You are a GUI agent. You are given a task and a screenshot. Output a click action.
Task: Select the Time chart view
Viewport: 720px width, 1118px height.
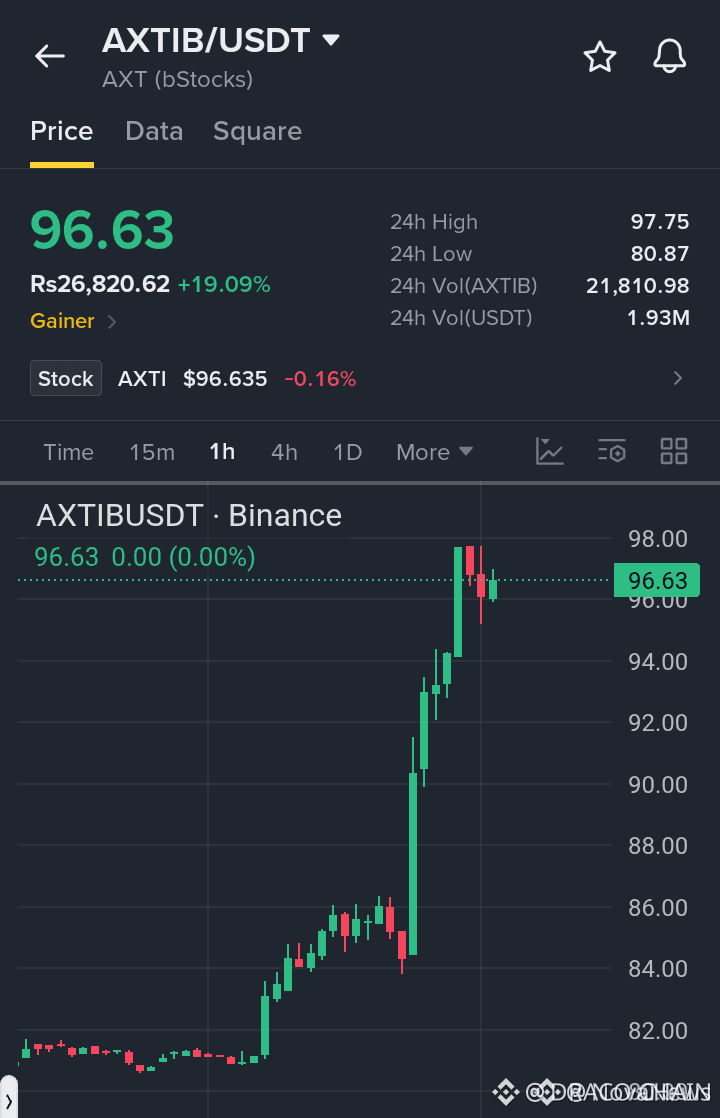pos(68,452)
